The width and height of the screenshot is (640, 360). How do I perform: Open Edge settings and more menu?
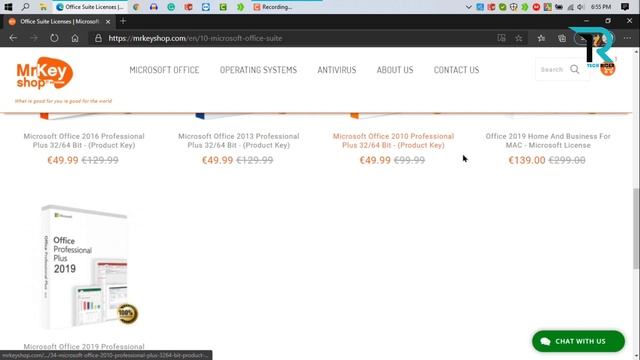point(627,38)
